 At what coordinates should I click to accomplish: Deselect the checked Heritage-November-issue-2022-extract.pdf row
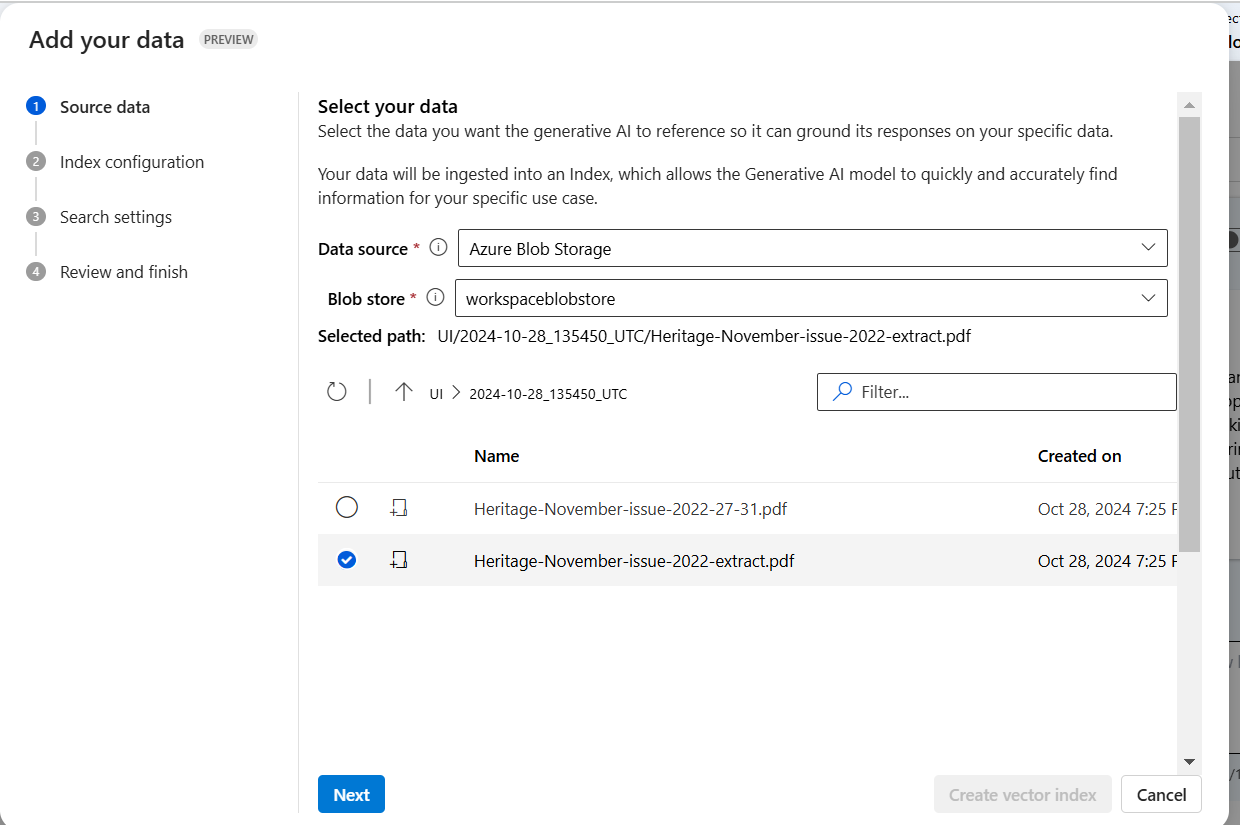346,560
